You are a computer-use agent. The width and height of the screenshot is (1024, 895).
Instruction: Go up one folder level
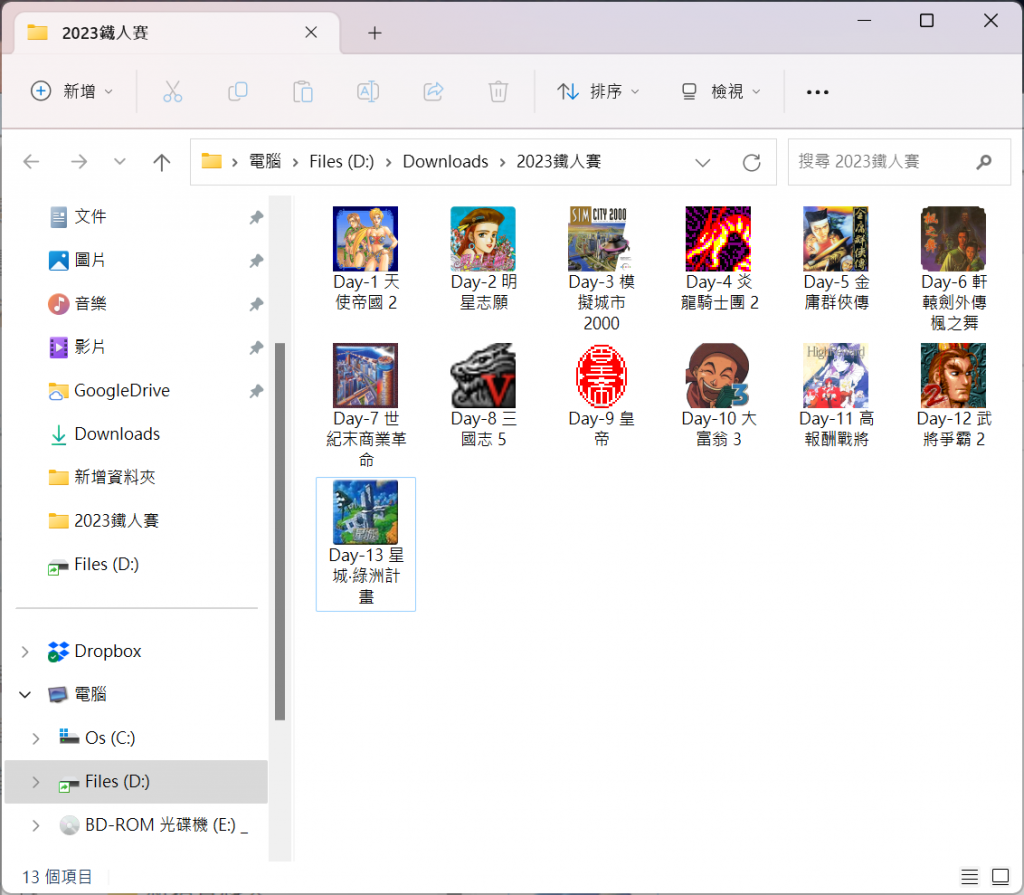coord(161,161)
